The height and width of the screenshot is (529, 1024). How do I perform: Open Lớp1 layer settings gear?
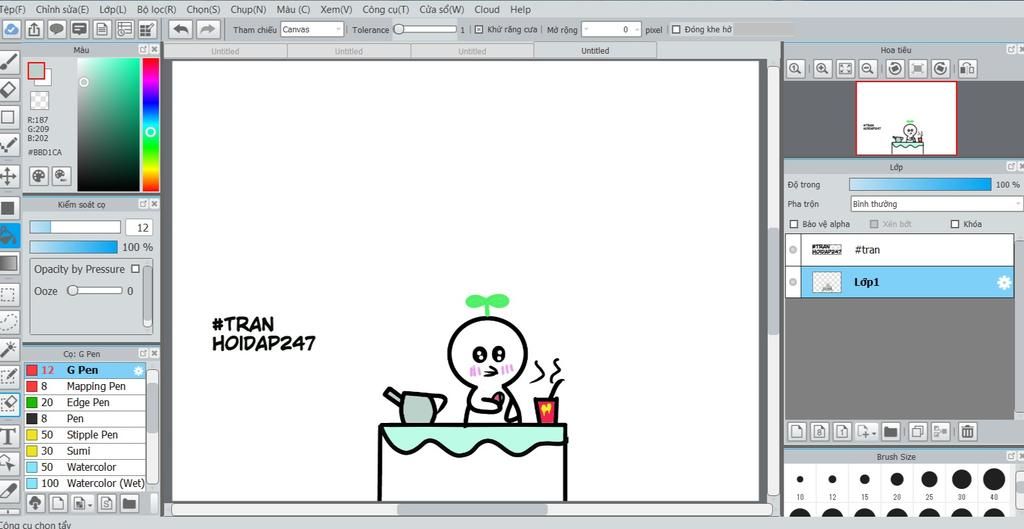coord(1003,282)
